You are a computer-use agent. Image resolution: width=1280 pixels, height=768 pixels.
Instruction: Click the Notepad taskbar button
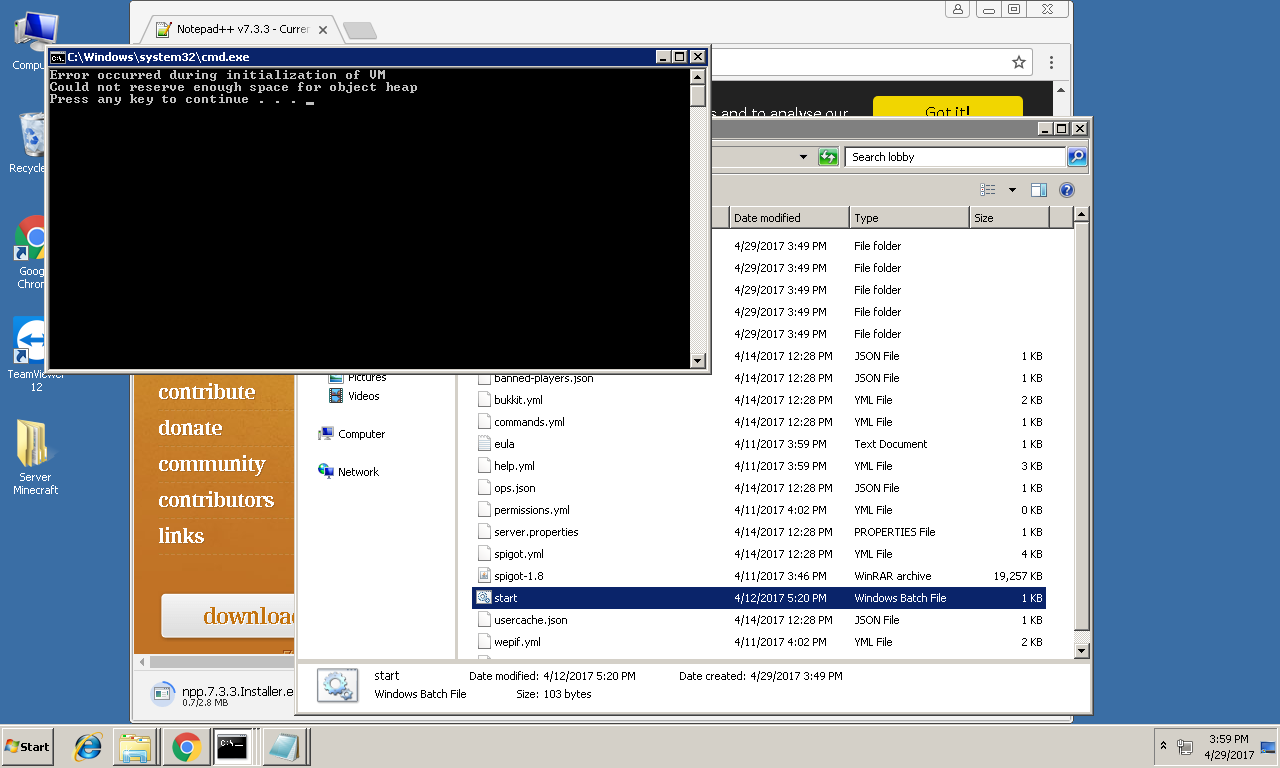click(x=284, y=746)
